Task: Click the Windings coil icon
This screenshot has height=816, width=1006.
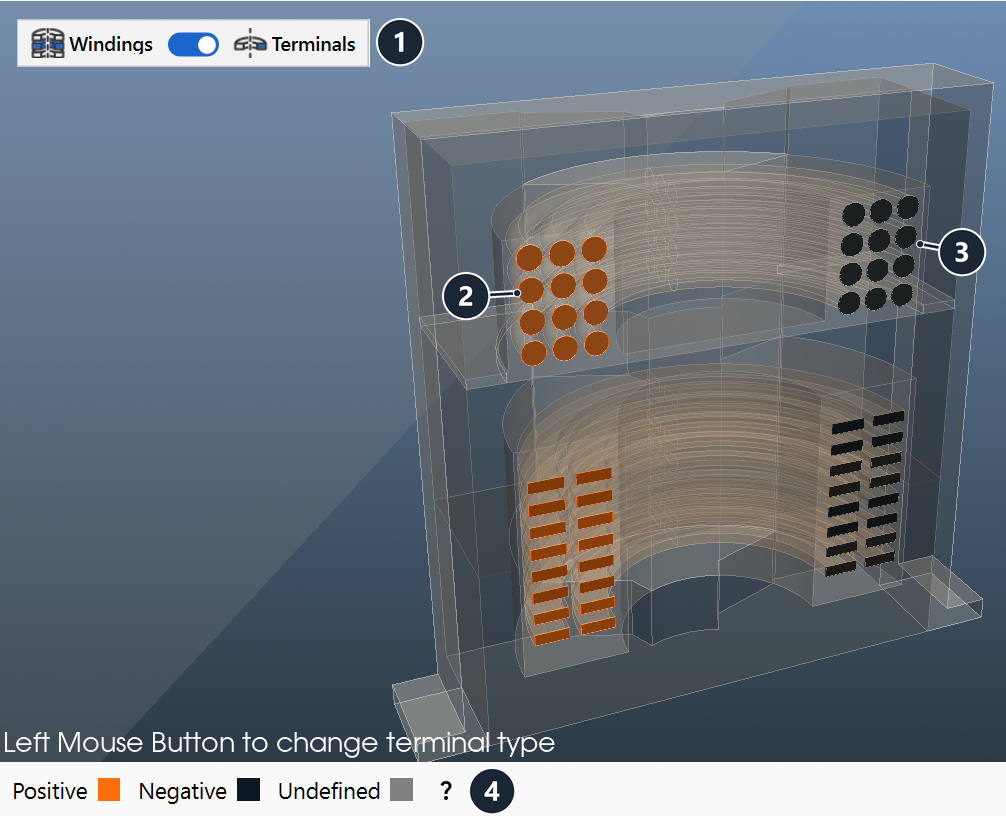Action: point(48,44)
